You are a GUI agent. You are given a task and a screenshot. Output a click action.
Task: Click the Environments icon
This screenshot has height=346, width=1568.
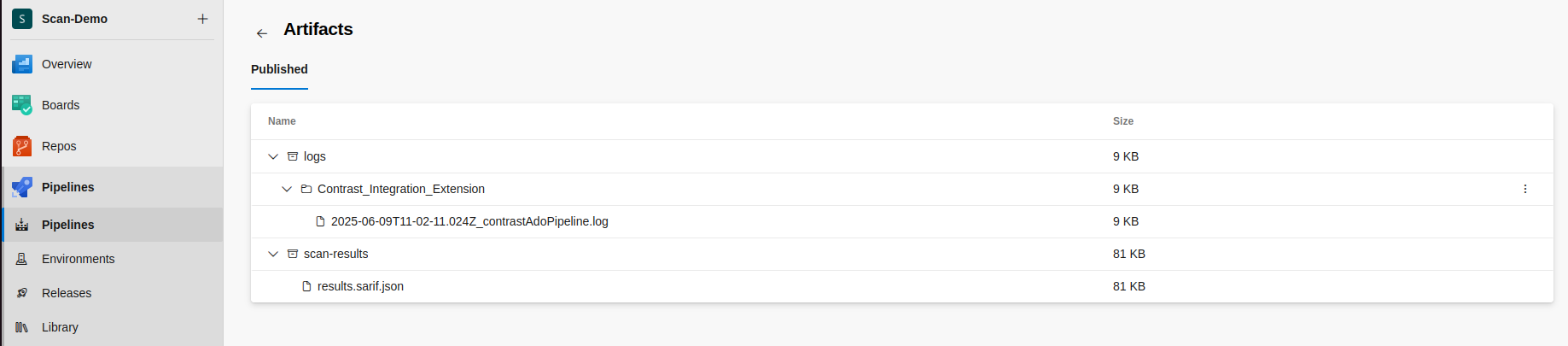pyautogui.click(x=22, y=259)
